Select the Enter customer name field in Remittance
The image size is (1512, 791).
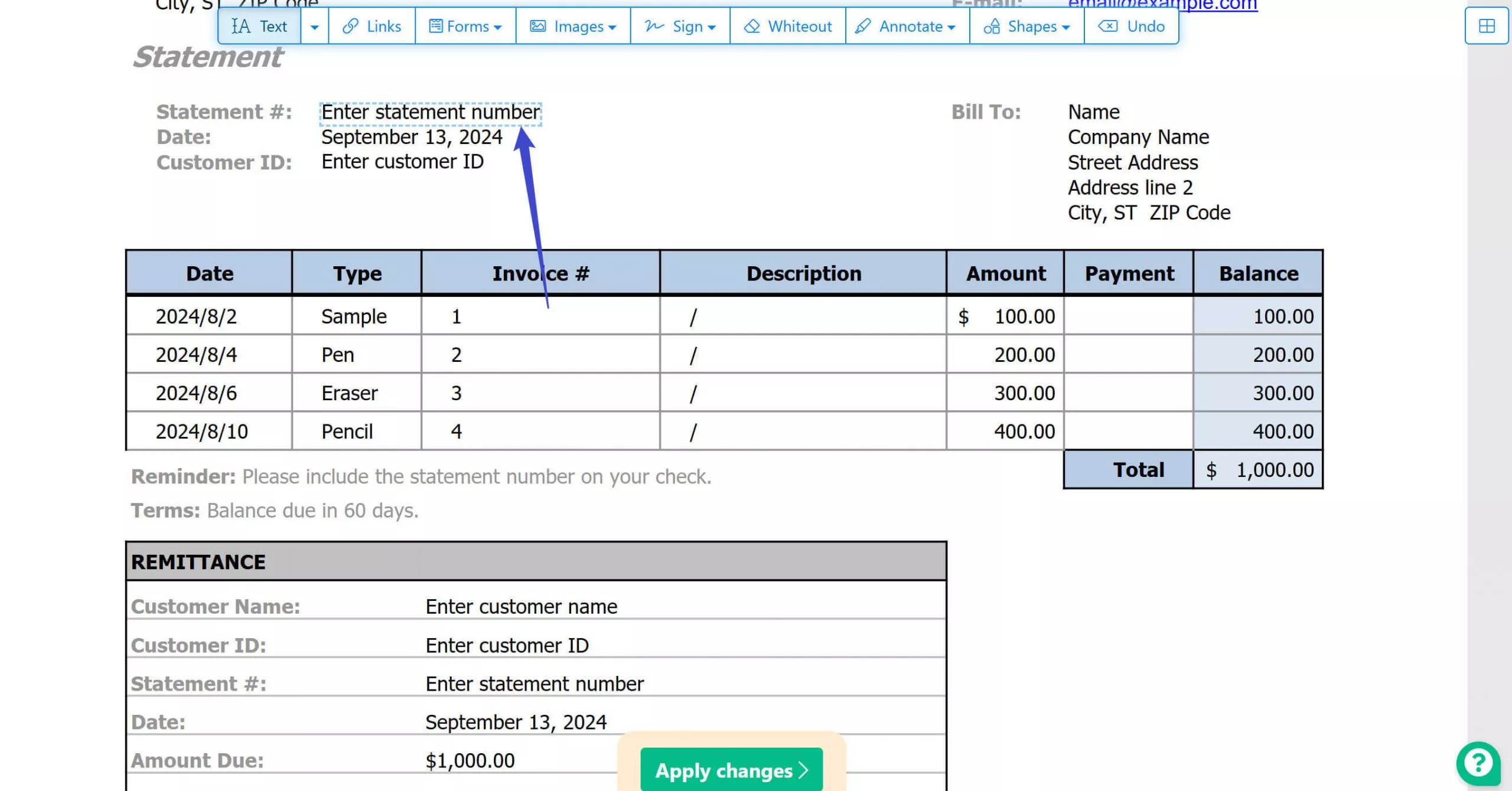pyautogui.click(x=522, y=606)
